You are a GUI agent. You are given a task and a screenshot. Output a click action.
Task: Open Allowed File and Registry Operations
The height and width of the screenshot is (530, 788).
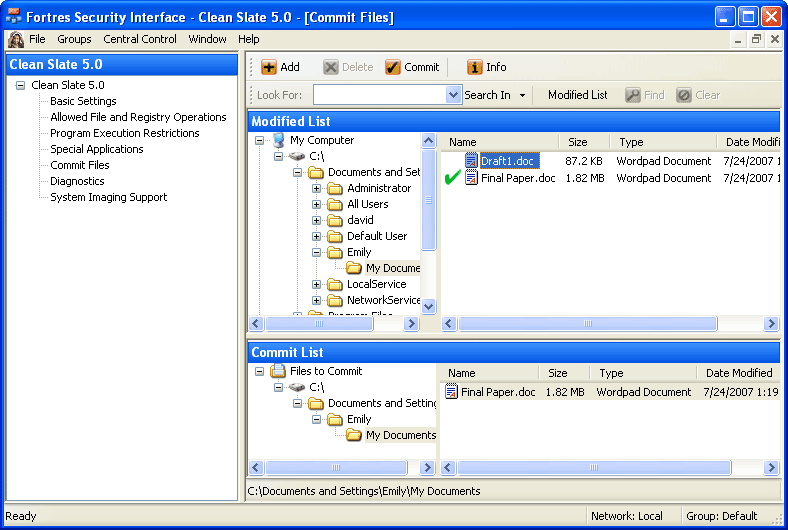(138, 117)
